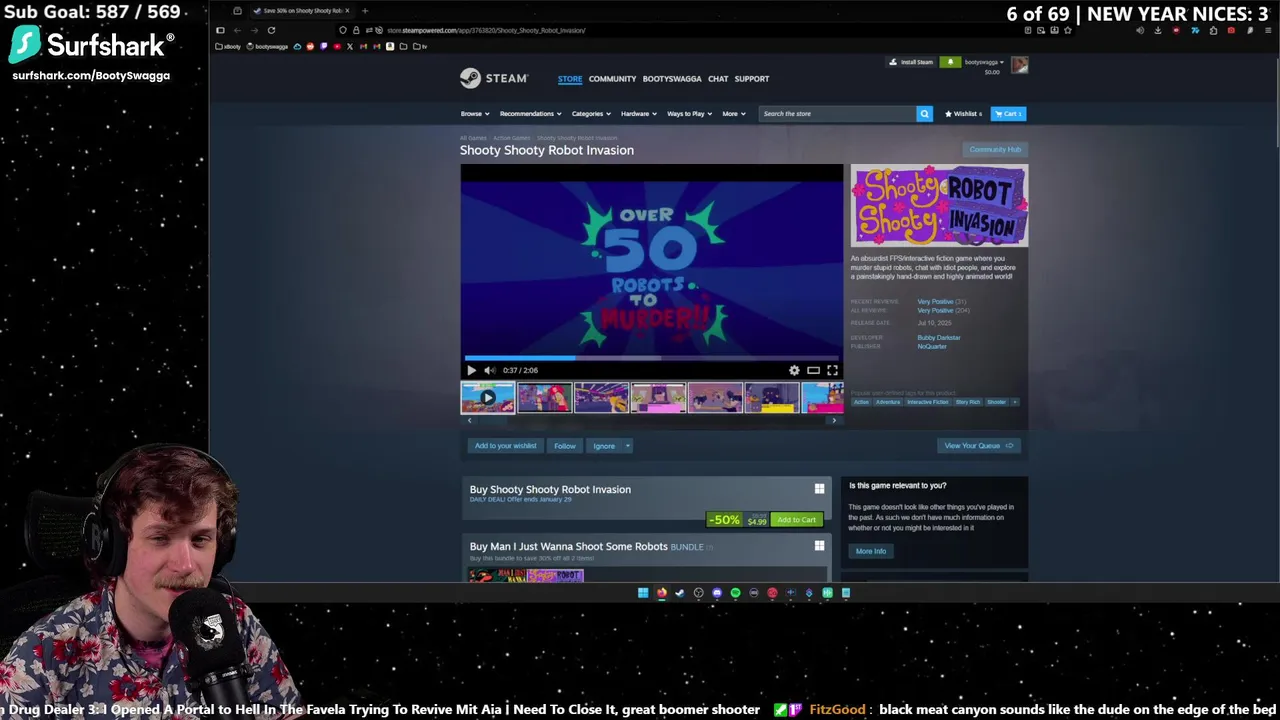
Task: Mute the trailer volume icon
Action: coord(489,370)
